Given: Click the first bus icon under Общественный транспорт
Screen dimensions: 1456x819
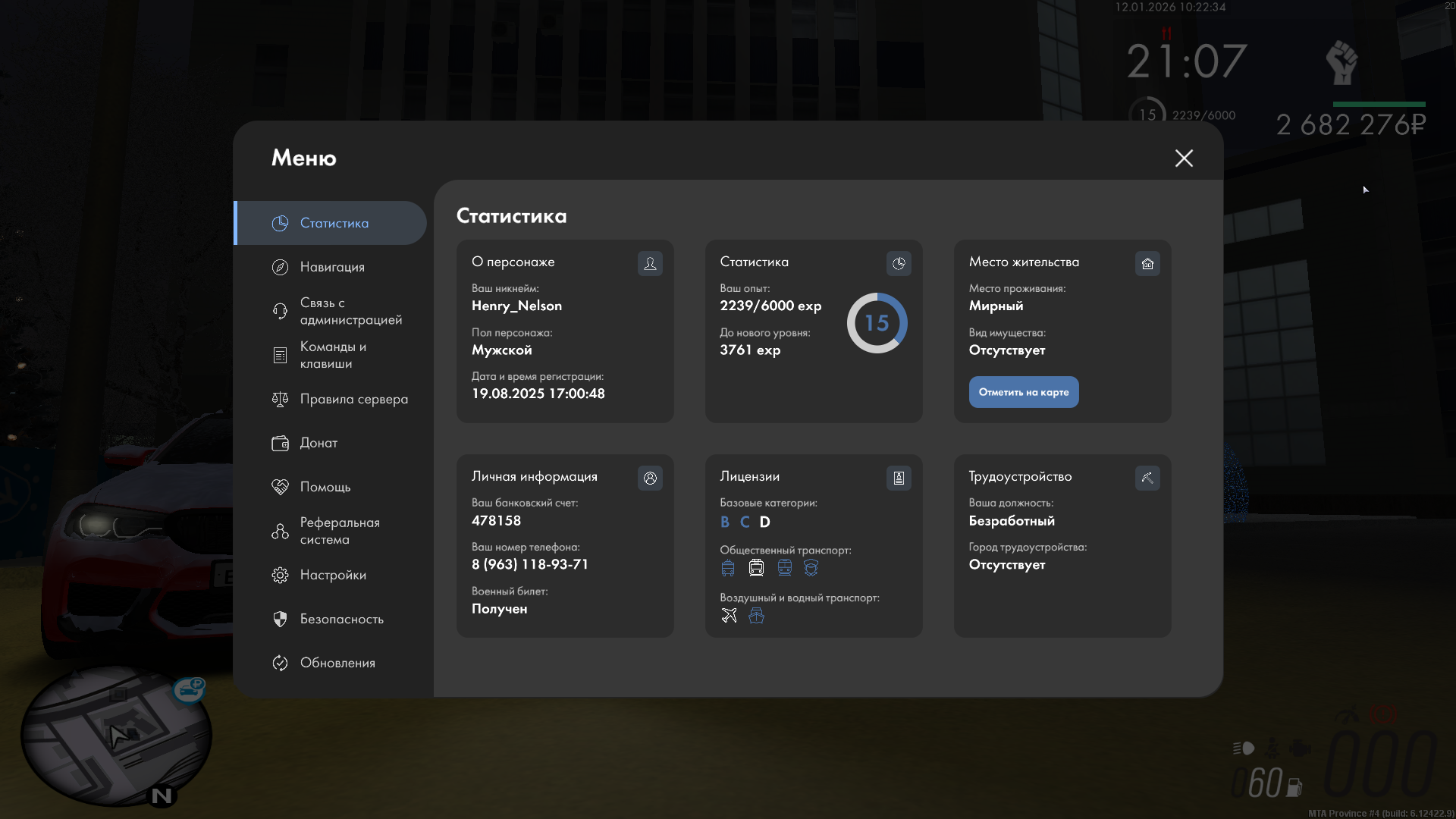Looking at the screenshot, I should 728,568.
